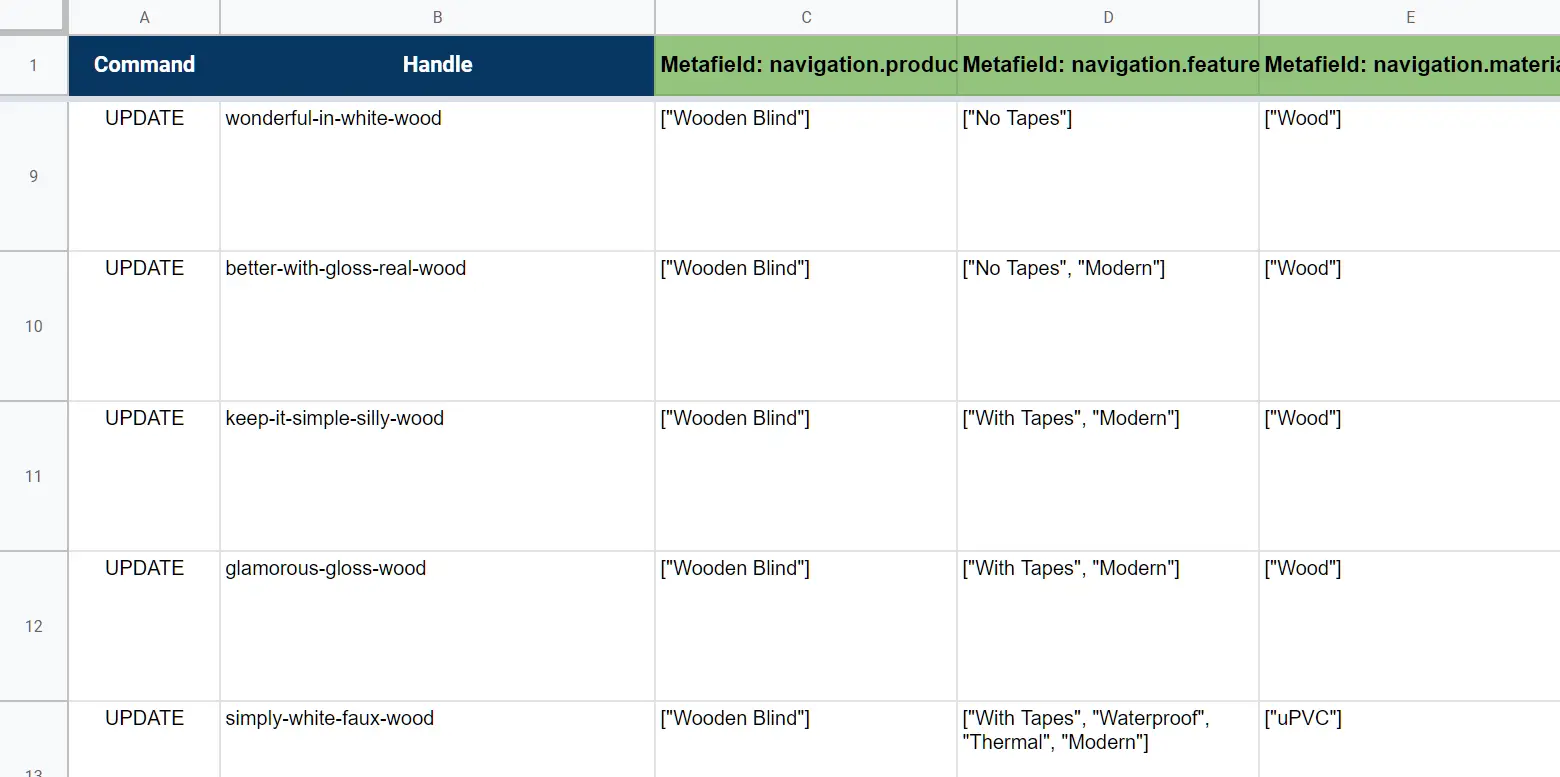1560x777 pixels.
Task: Select row number 11
Action: [33, 475]
